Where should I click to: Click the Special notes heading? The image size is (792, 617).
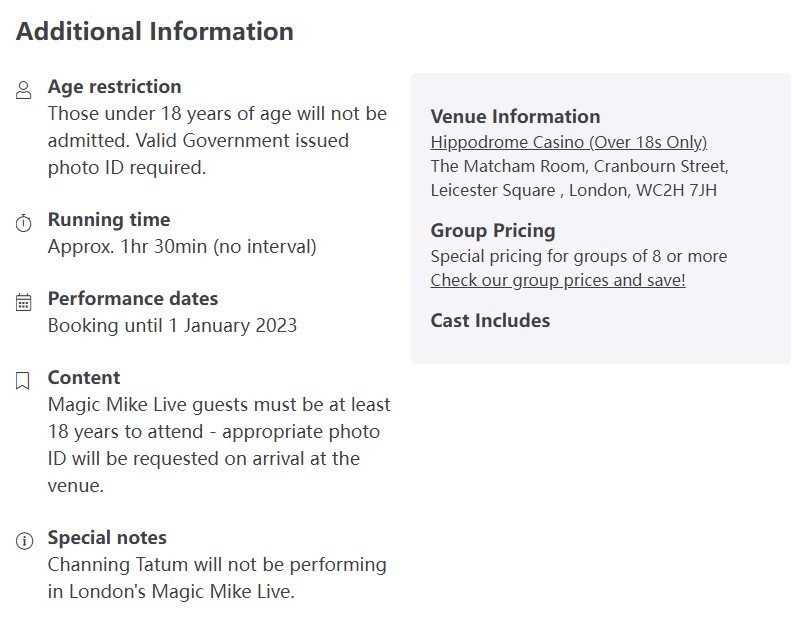tap(107, 538)
